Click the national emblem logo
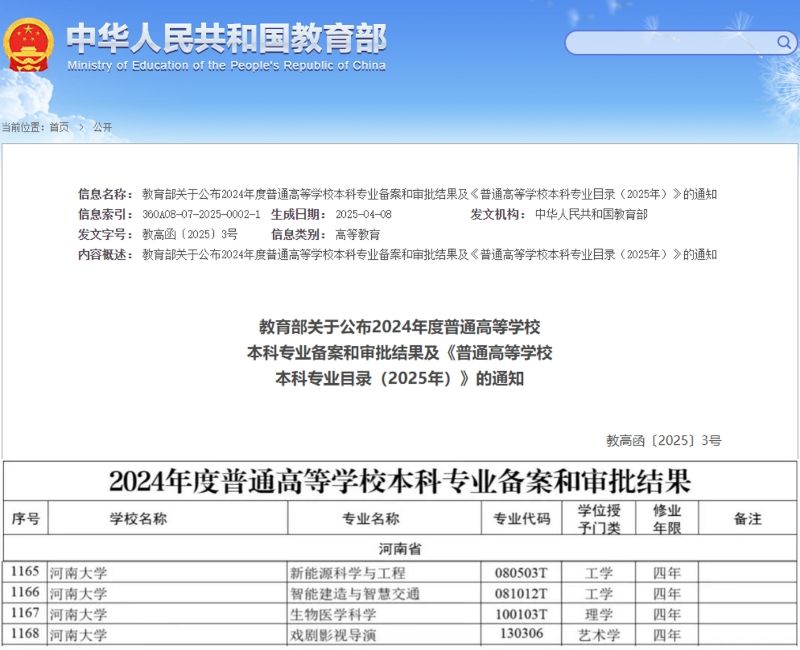This screenshot has width=800, height=650. 28,45
